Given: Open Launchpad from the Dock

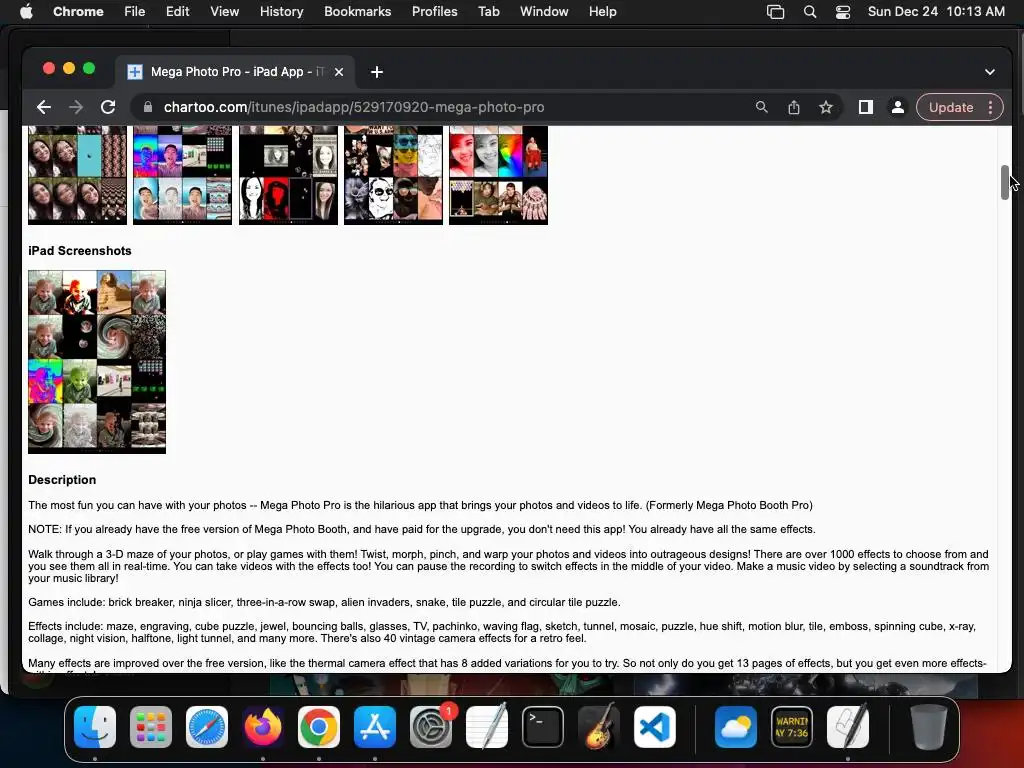Looking at the screenshot, I should coord(151,727).
